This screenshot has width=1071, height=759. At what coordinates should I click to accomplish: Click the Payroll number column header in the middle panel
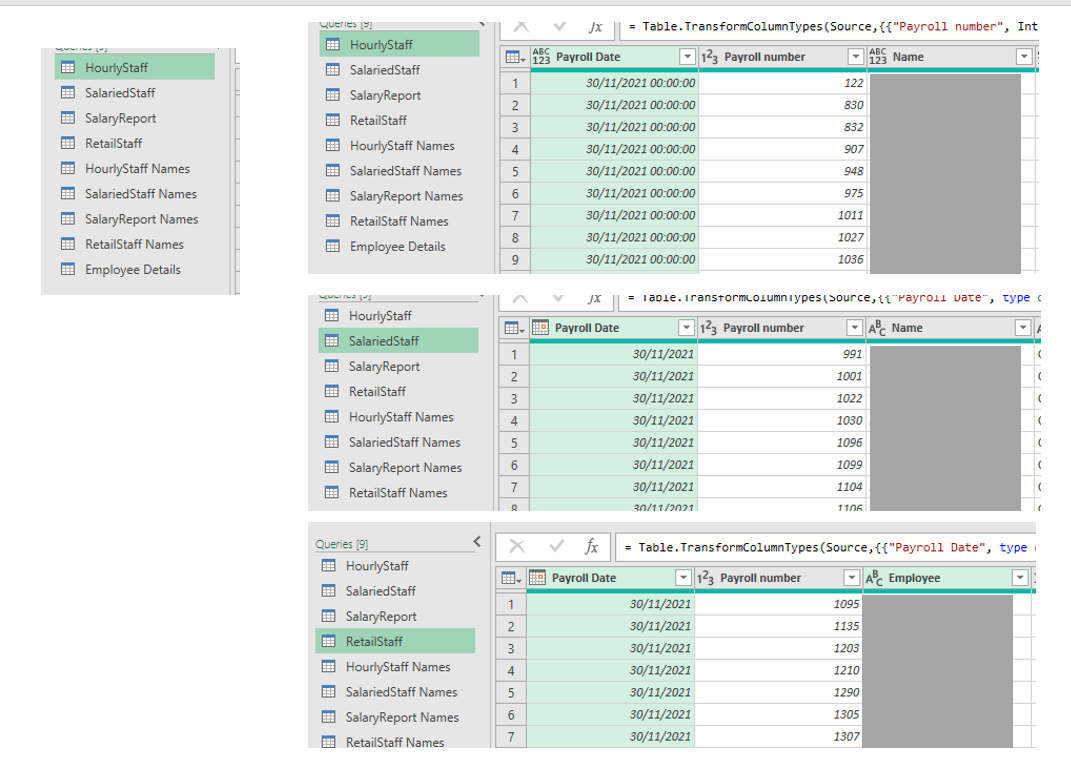781,328
